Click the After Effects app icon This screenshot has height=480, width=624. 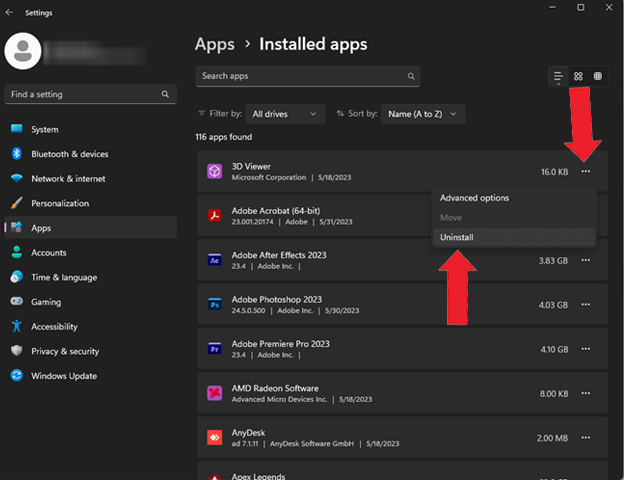click(214, 260)
